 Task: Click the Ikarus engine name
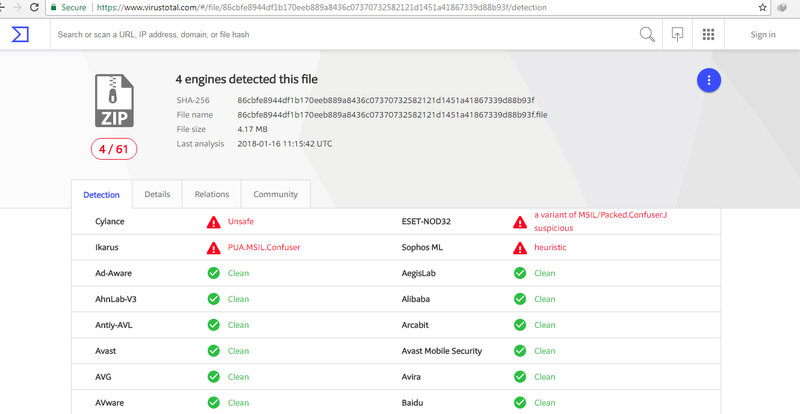click(107, 247)
